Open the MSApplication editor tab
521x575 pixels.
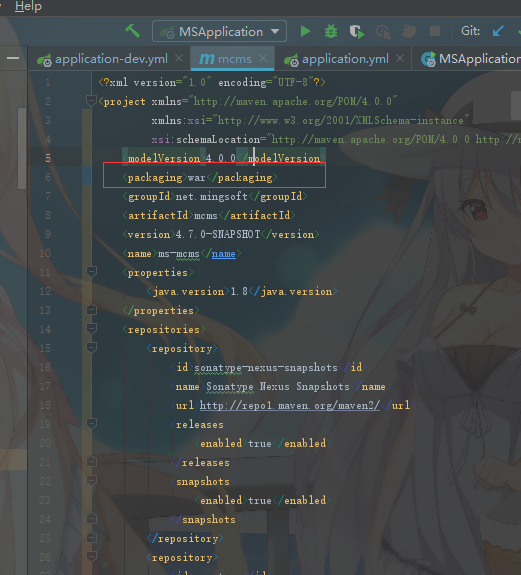(471, 59)
